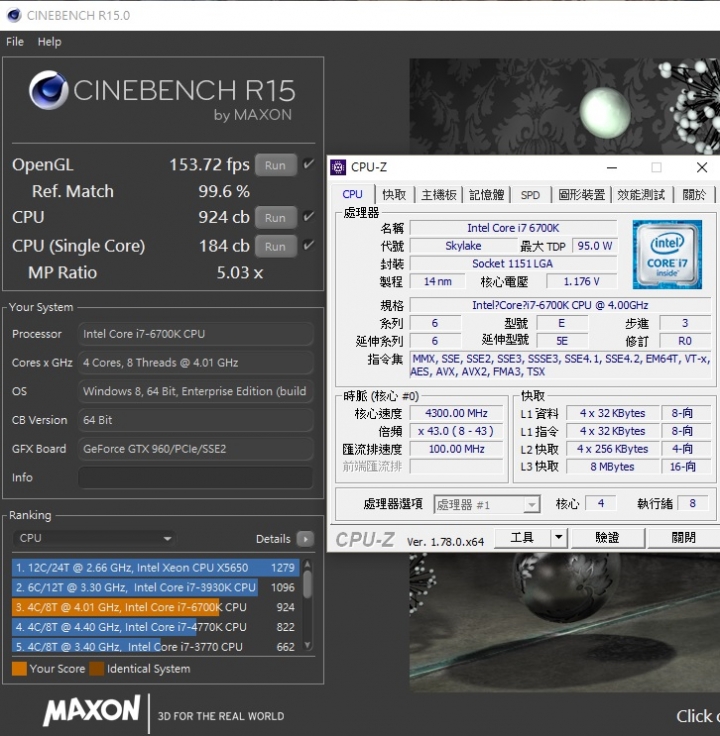
Task: Click the Your Score orange swatch
Action: click(x=19, y=668)
